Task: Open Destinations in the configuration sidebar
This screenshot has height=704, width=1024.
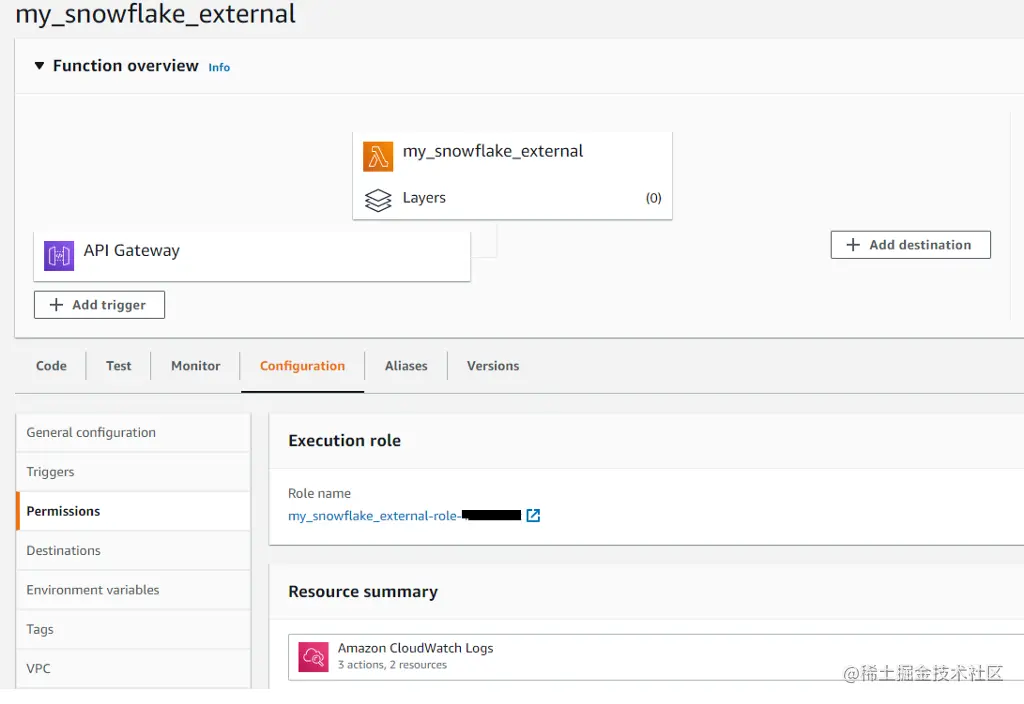Action: (x=133, y=551)
